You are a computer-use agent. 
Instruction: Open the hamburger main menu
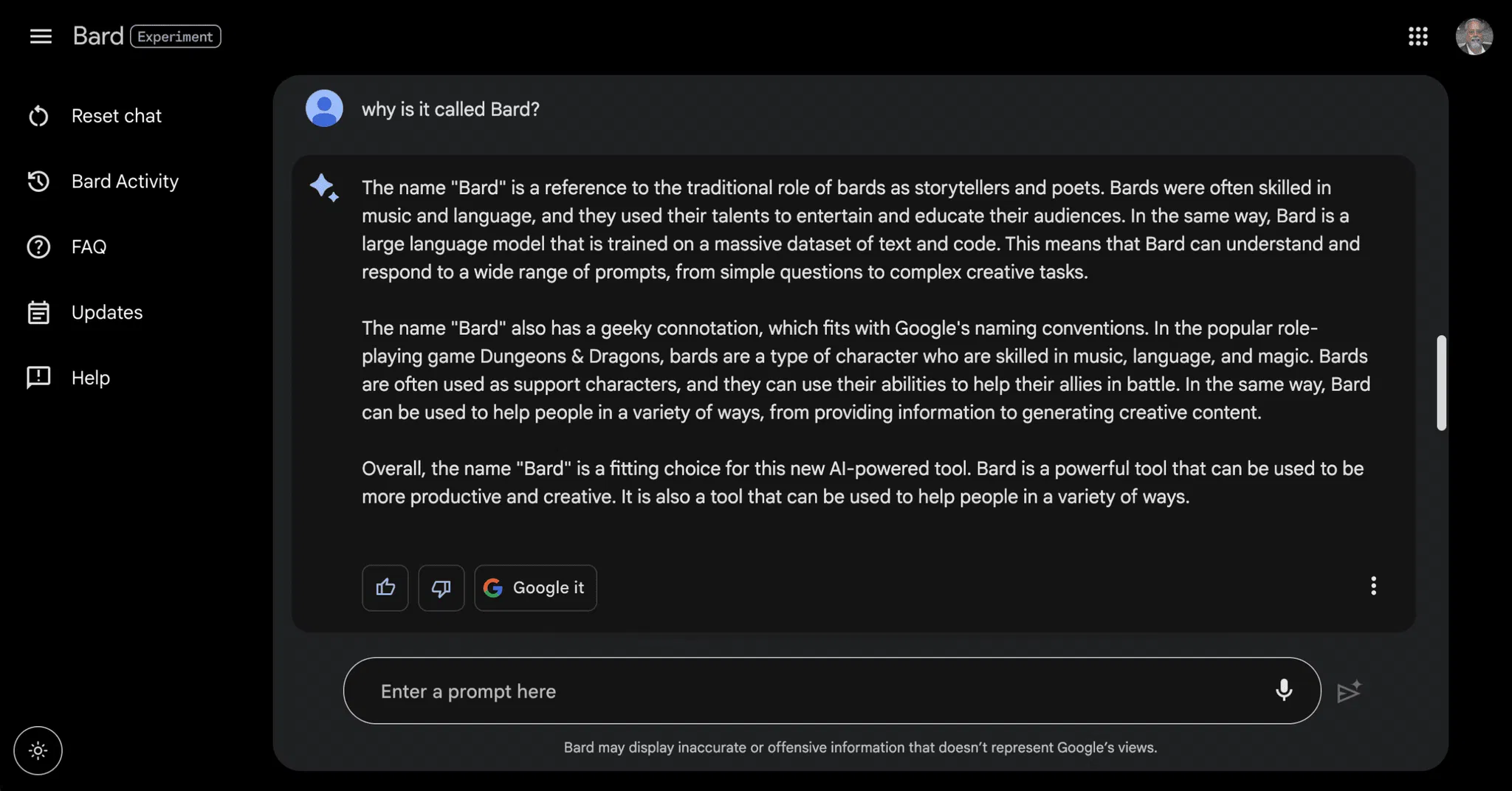point(41,36)
